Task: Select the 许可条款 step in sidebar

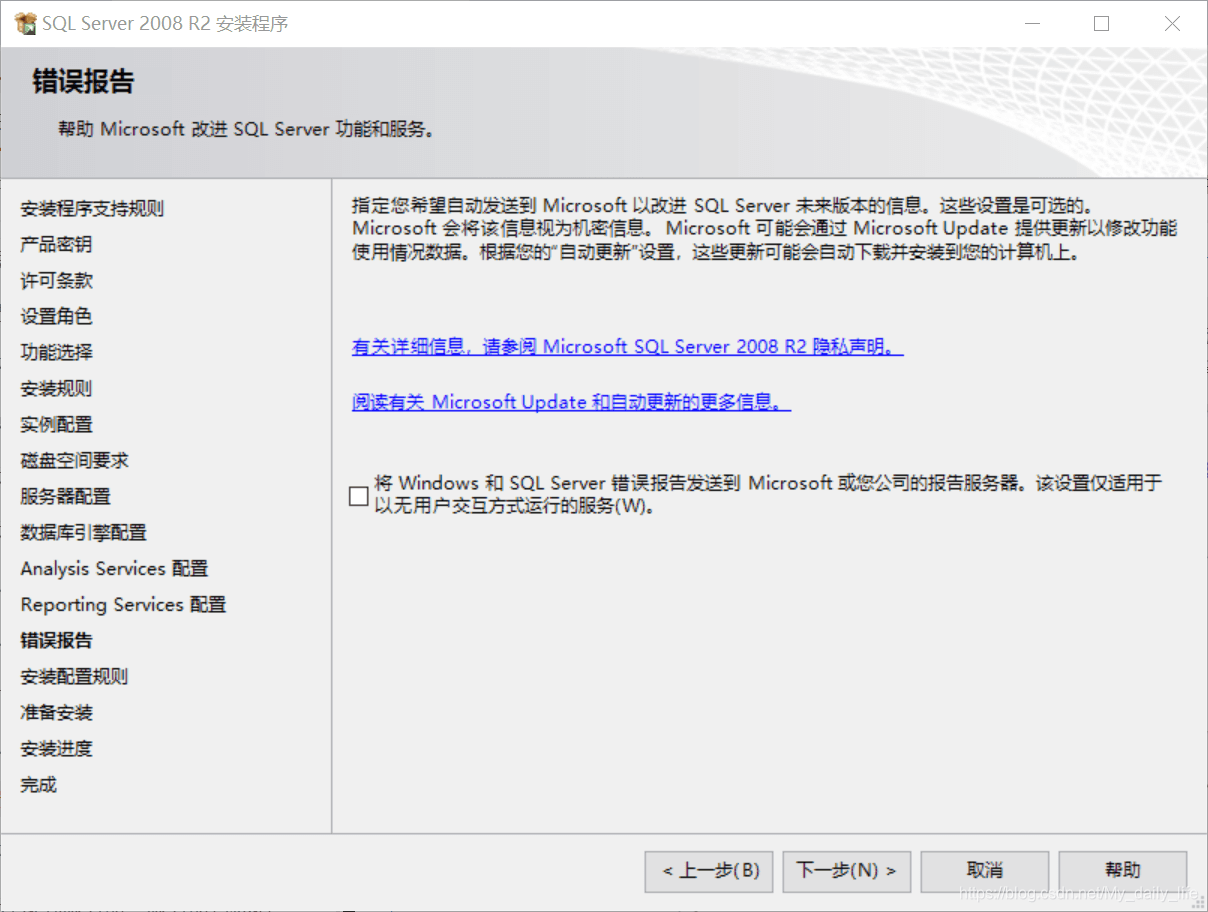Action: click(56, 281)
